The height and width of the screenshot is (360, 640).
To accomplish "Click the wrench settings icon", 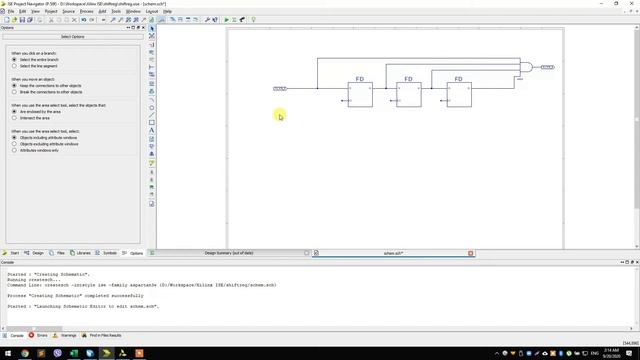I will click(207, 20).
